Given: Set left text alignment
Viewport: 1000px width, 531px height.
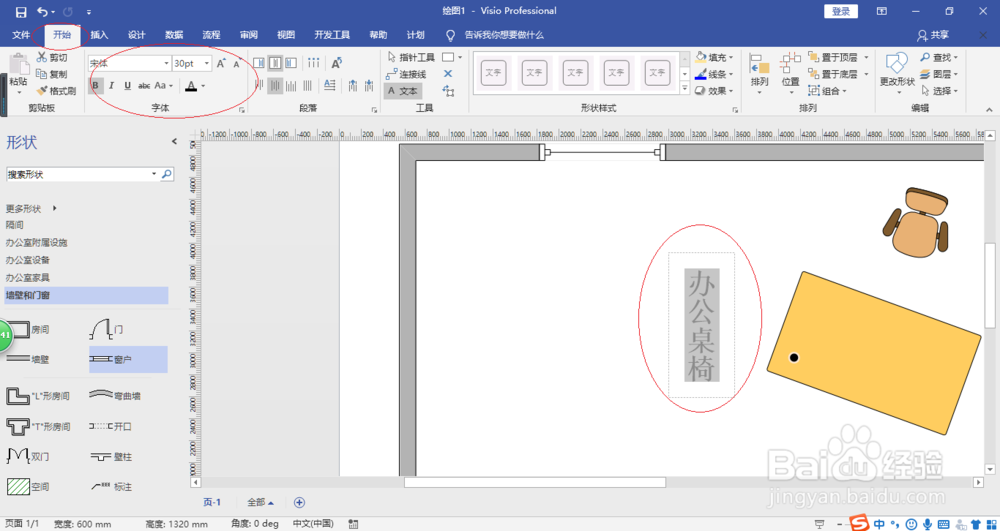Looking at the screenshot, I should coord(259,85).
